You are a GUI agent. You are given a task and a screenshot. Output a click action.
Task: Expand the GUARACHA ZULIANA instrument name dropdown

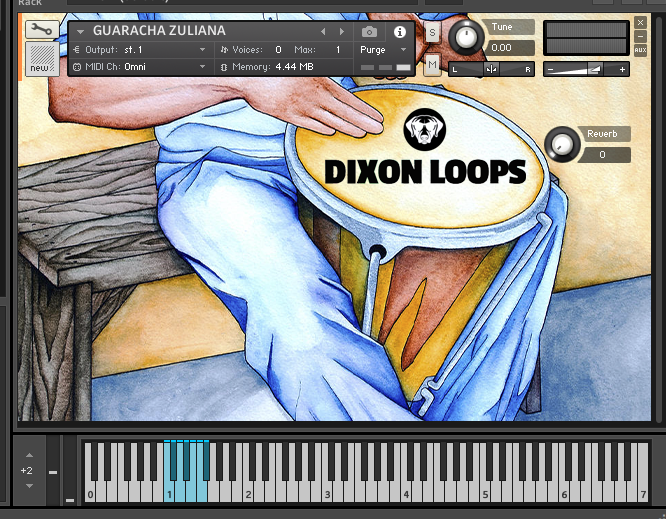pos(80,31)
